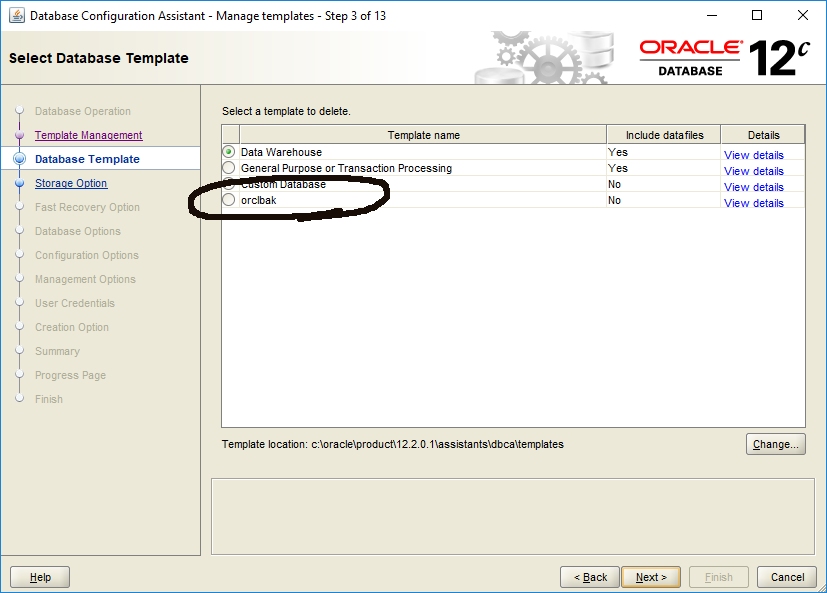Click the Details column header
The height and width of the screenshot is (593, 827).
pyautogui.click(x=763, y=135)
